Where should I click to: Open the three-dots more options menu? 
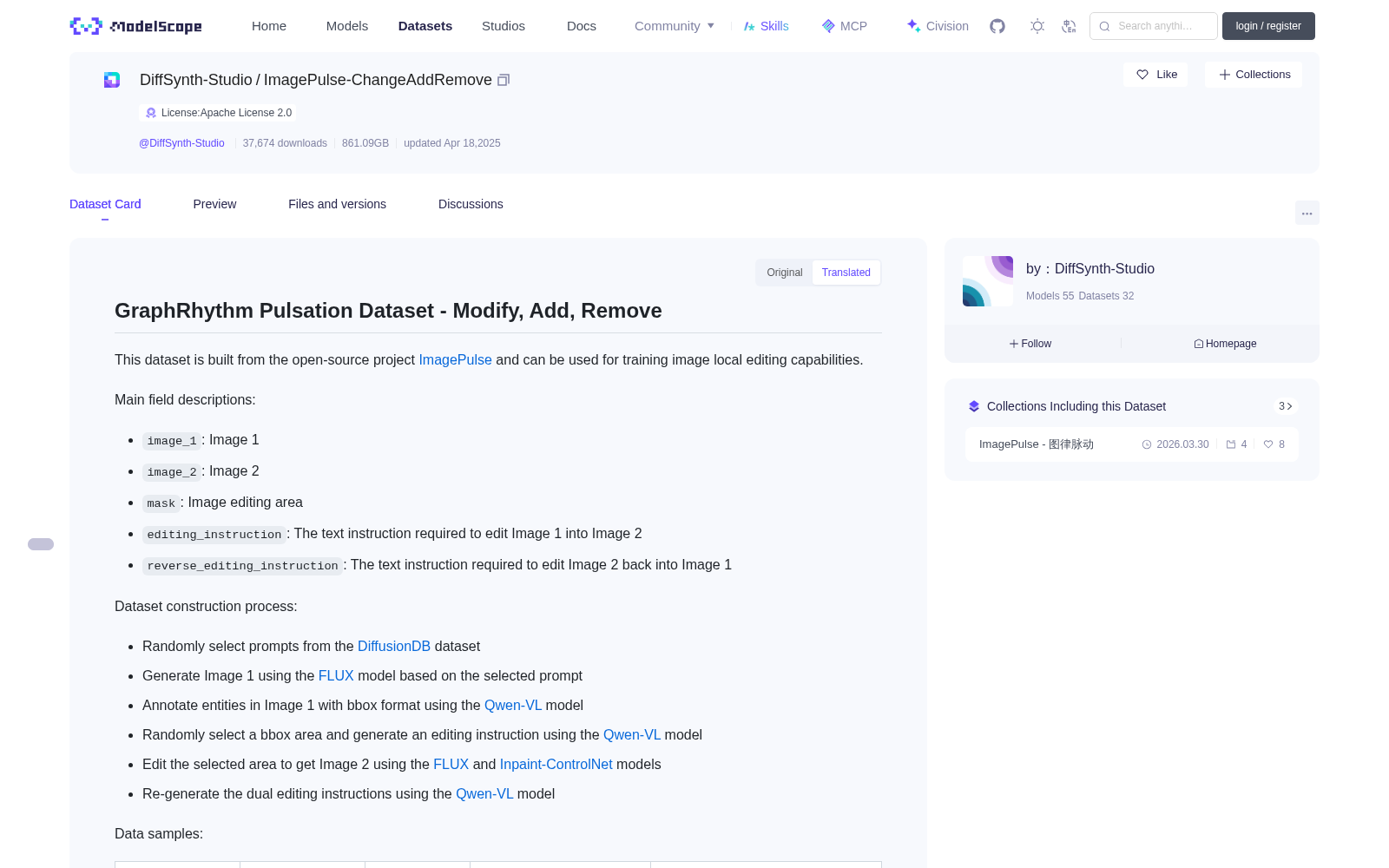click(x=1307, y=213)
